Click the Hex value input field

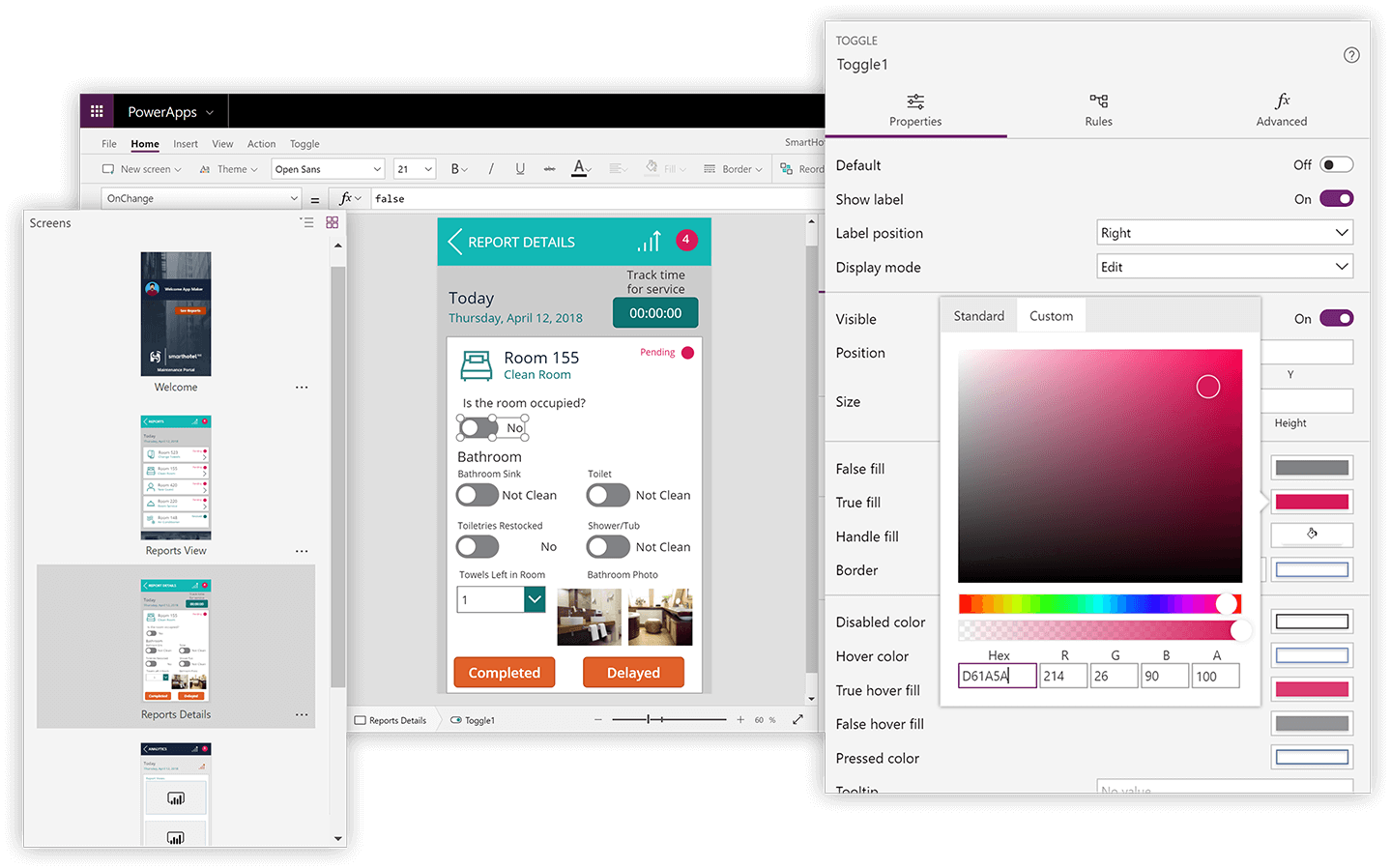(x=997, y=675)
